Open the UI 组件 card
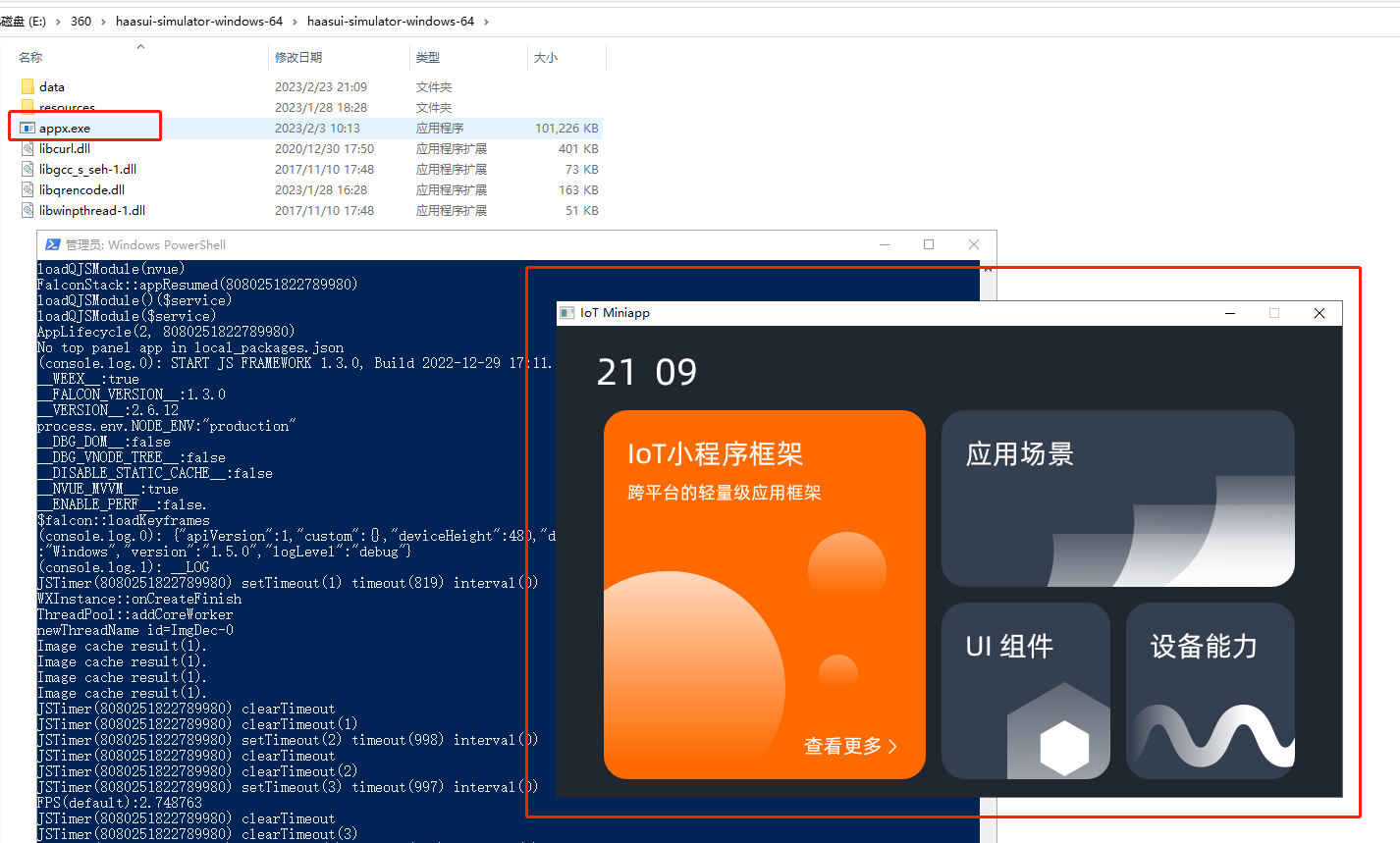Image resolution: width=1400 pixels, height=843 pixels. click(x=1026, y=691)
